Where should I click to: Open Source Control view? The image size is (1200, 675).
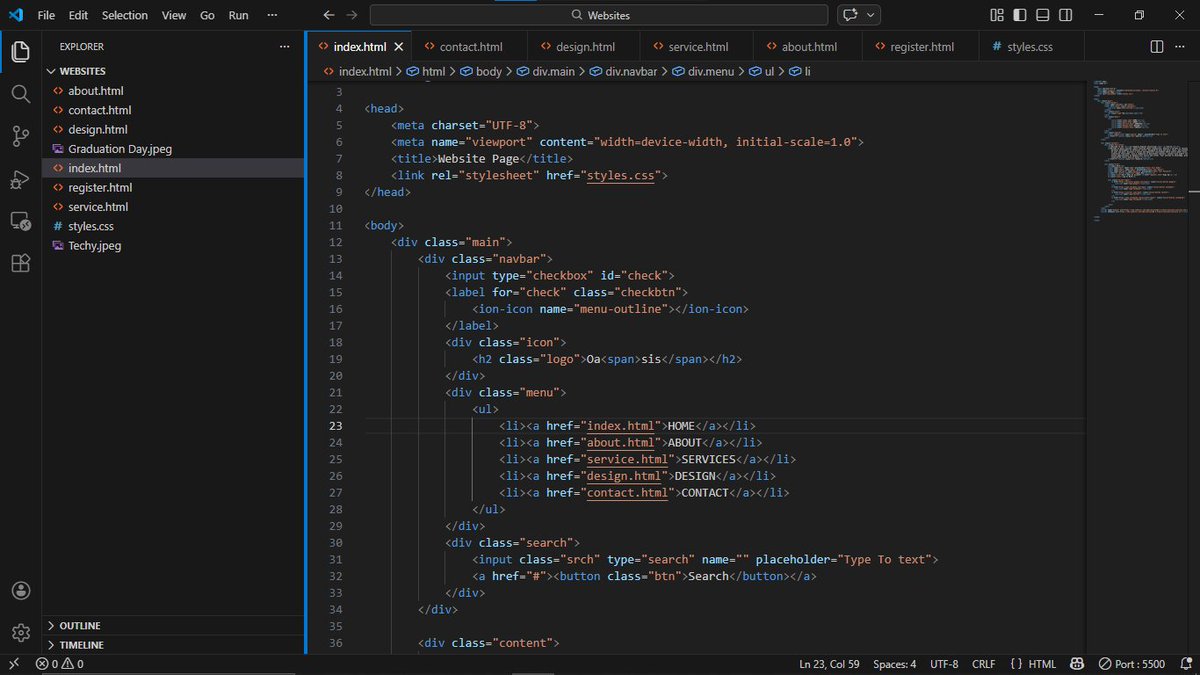click(x=20, y=137)
